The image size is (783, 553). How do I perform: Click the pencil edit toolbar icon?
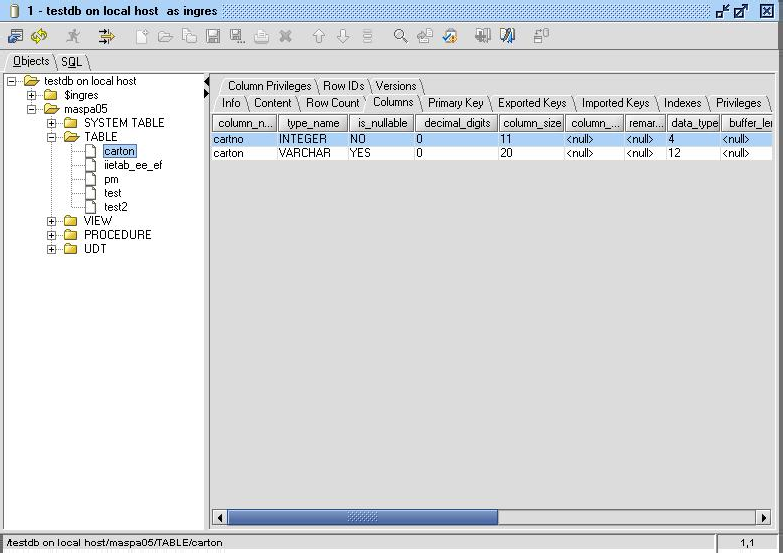click(507, 36)
